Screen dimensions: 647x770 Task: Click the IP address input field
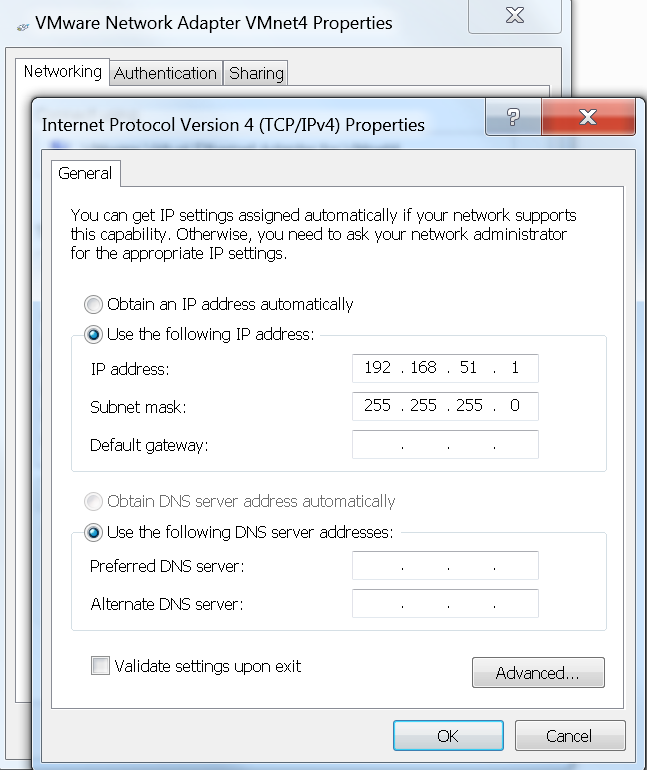point(445,368)
